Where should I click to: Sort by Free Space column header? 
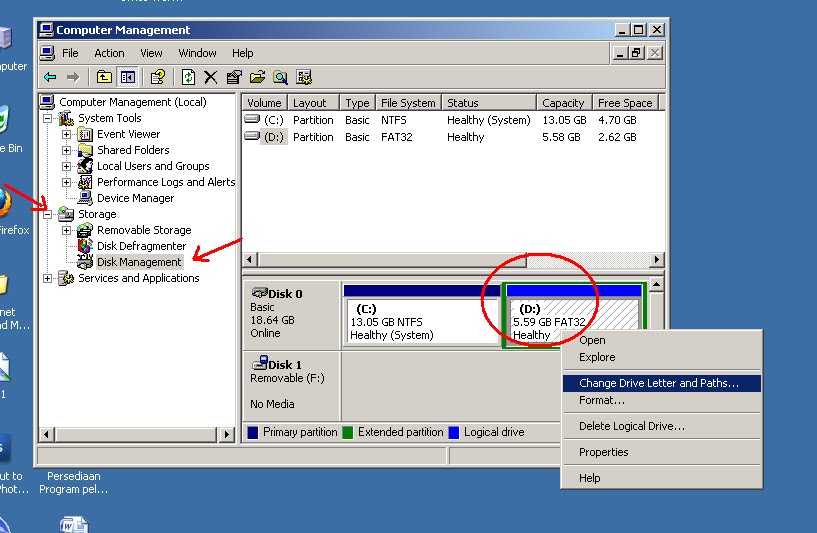point(625,103)
